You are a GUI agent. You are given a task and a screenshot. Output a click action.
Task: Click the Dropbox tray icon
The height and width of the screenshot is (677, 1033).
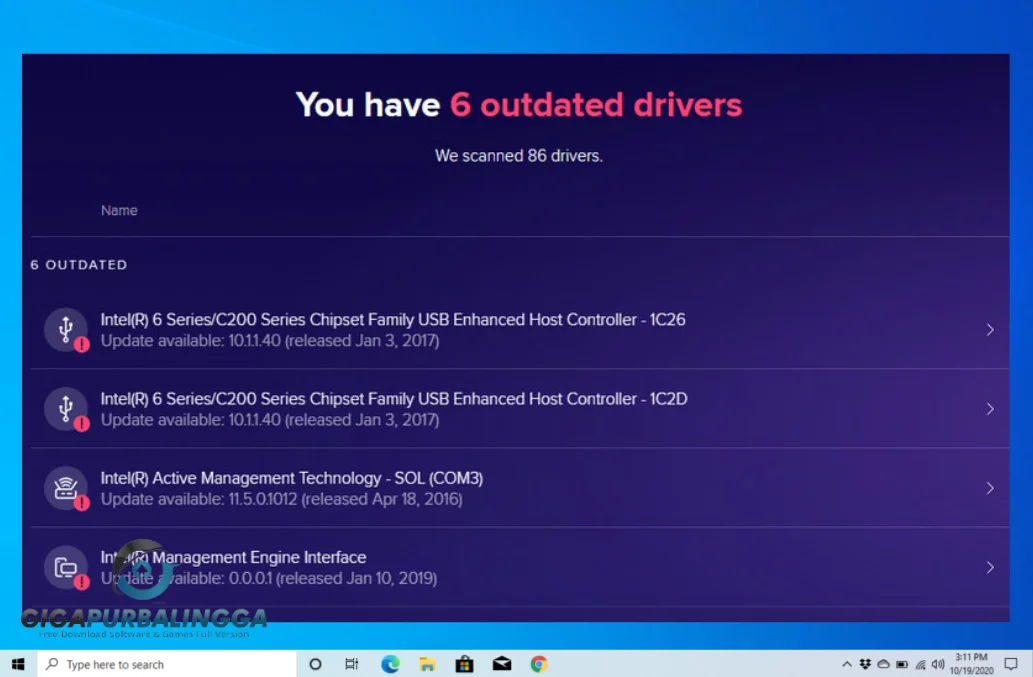865,664
